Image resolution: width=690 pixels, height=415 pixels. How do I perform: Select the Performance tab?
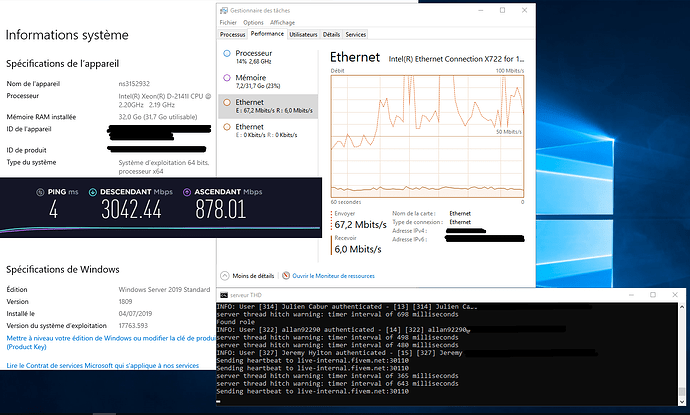[267, 34]
